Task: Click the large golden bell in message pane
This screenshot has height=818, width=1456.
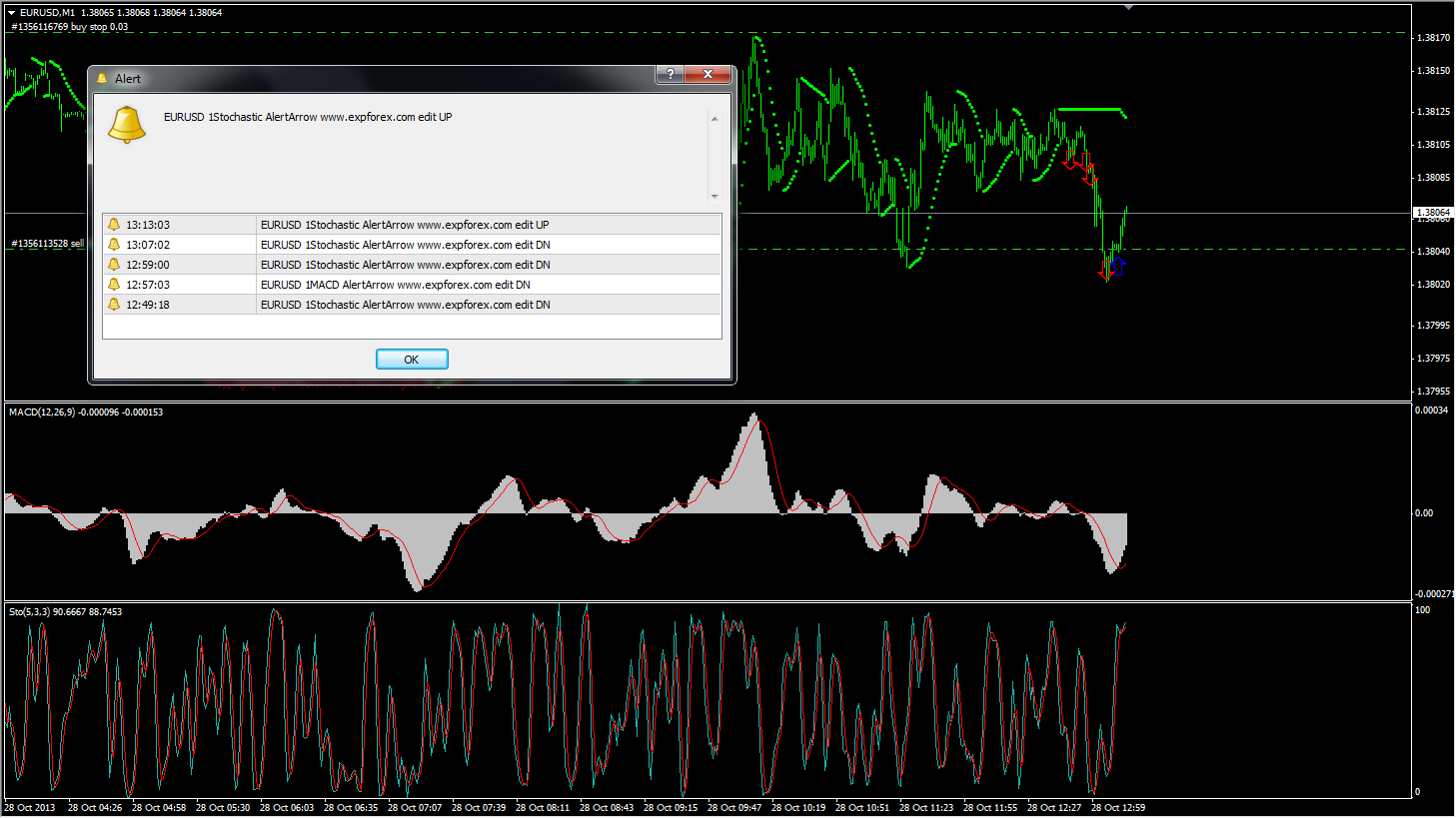Action: tap(127, 125)
